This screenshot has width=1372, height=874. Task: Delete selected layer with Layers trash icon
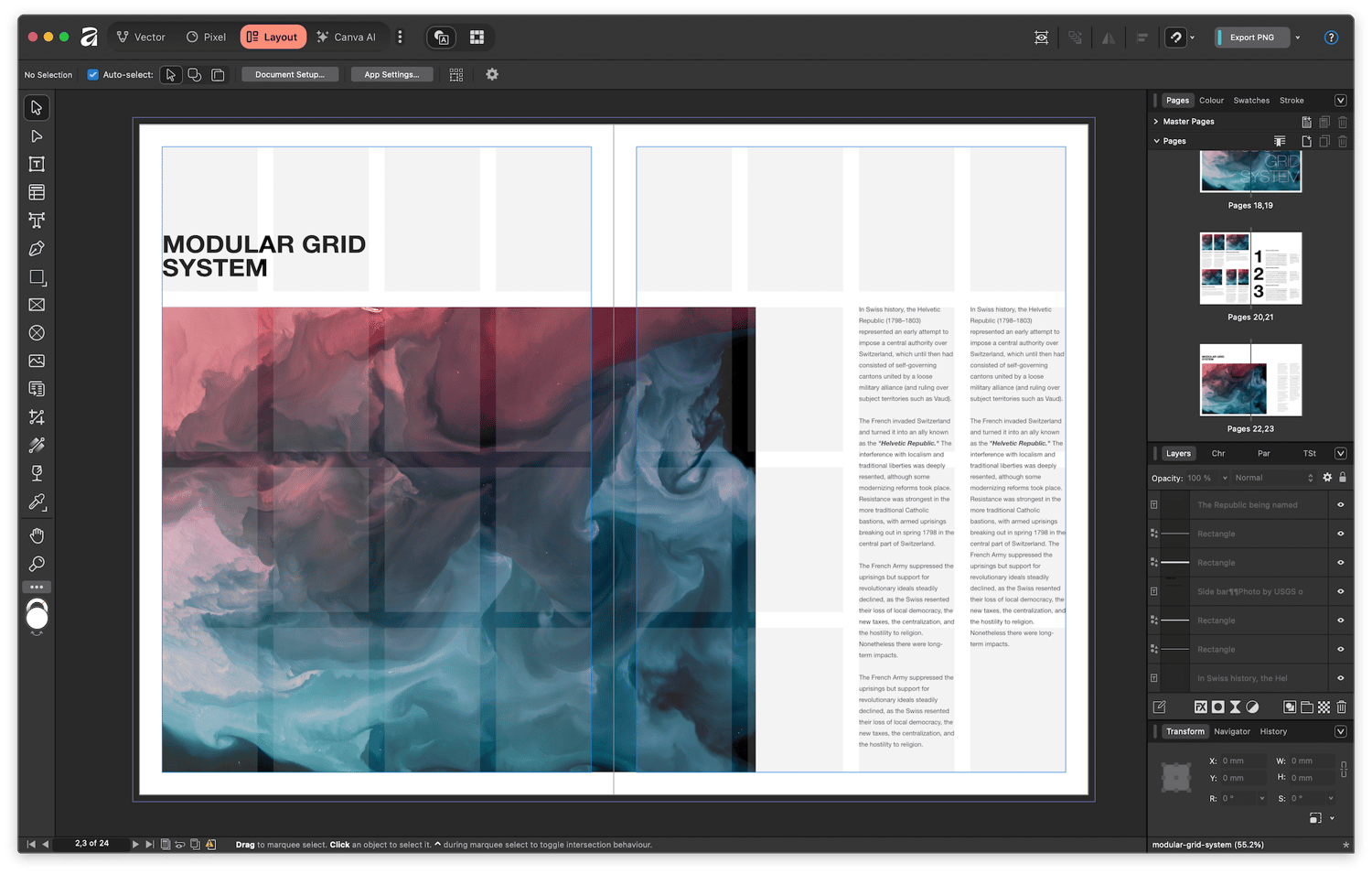(1341, 707)
